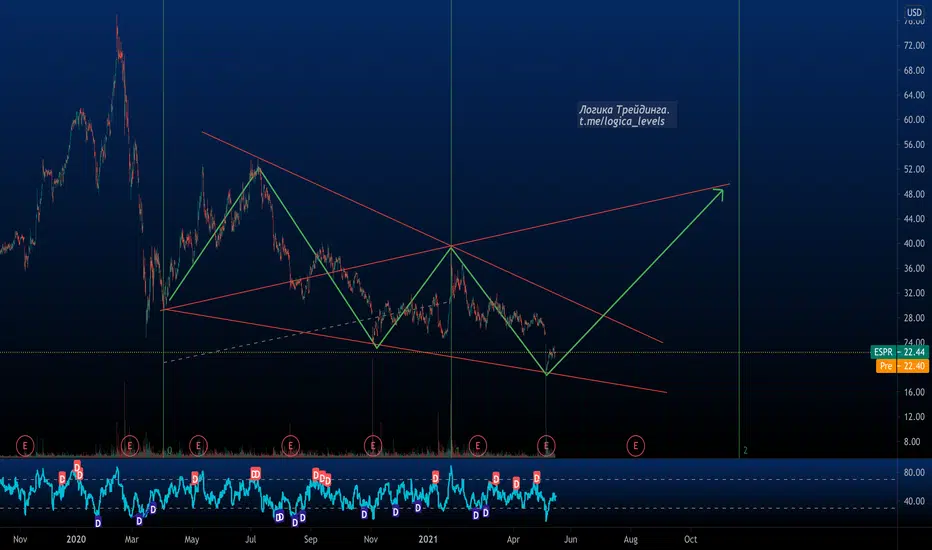The image size is (932, 550).
Task: Click the lowest blue D marker near 2020
Action: 98,523
